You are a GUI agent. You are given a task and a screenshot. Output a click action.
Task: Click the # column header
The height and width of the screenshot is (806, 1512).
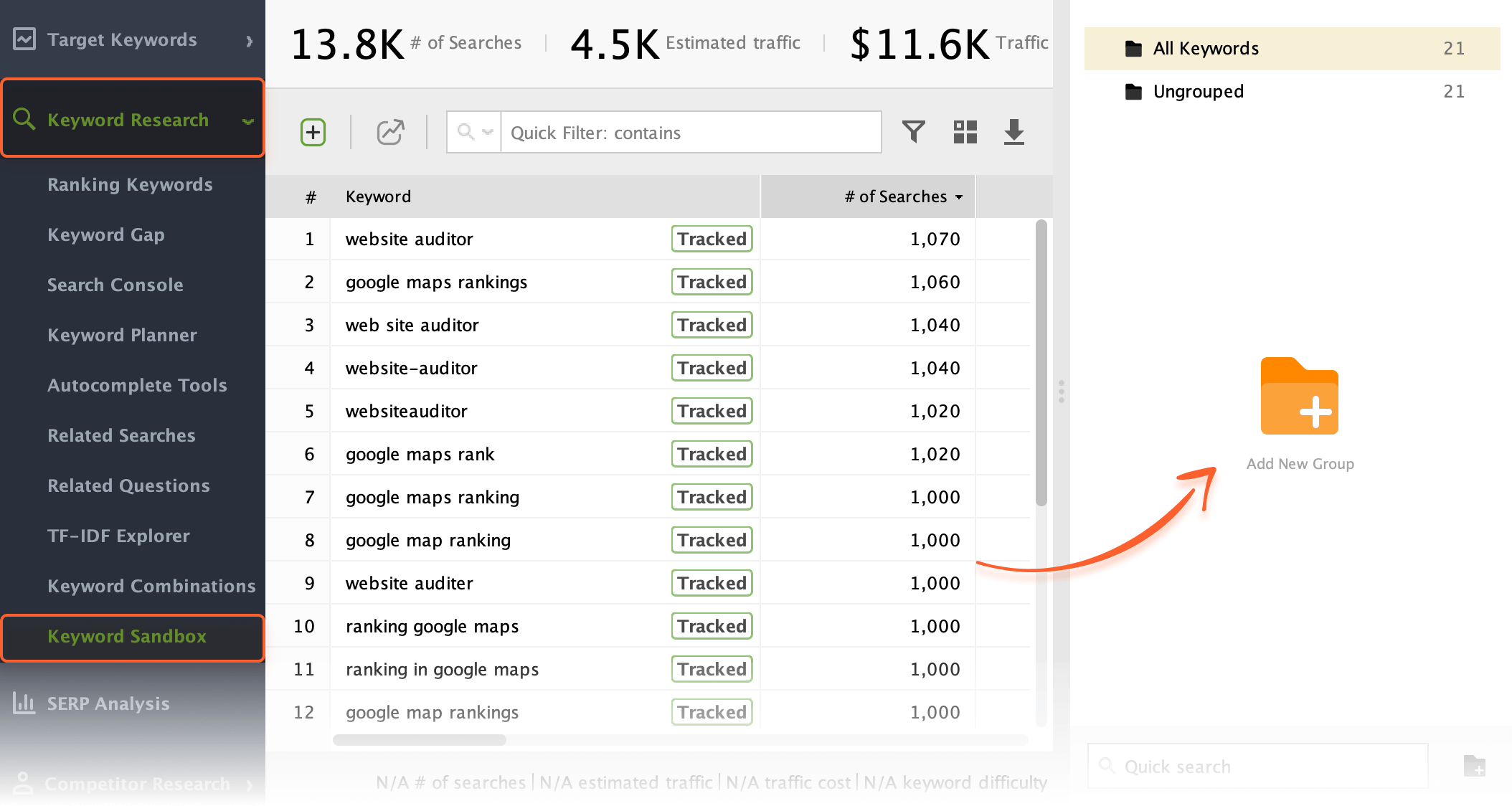pos(311,197)
